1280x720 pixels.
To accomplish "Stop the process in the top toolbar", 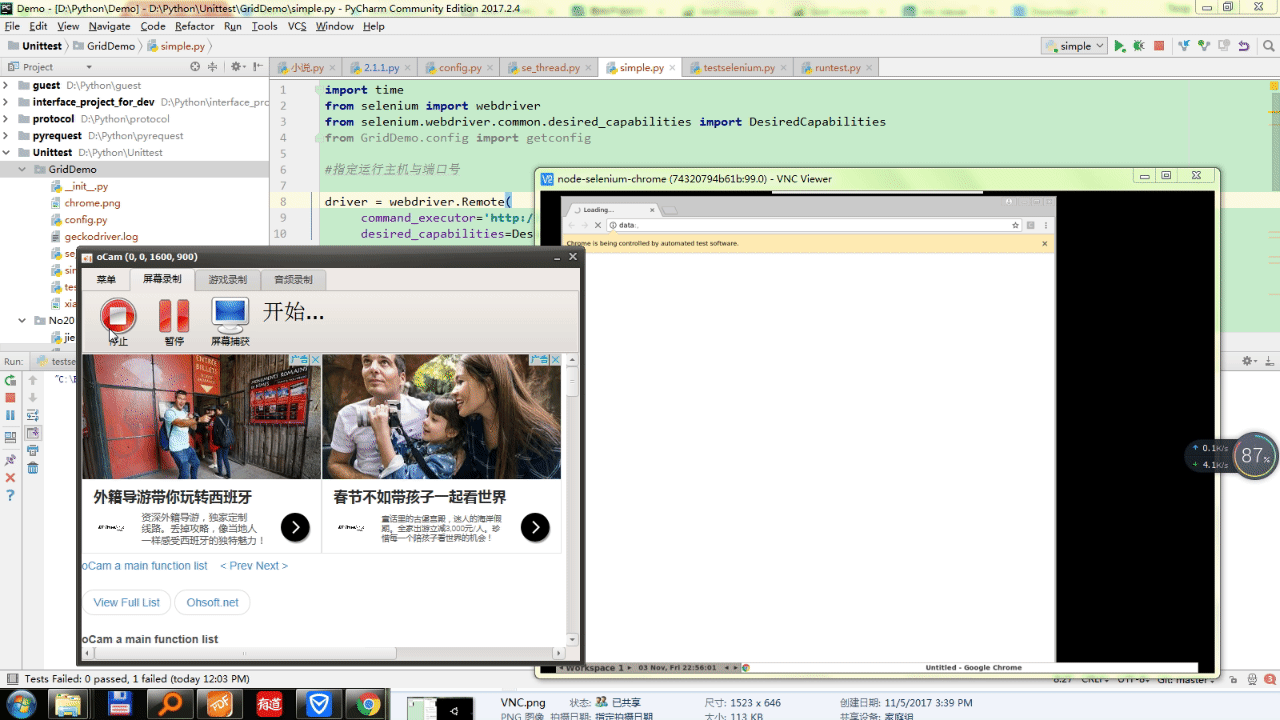I will click(1159, 46).
